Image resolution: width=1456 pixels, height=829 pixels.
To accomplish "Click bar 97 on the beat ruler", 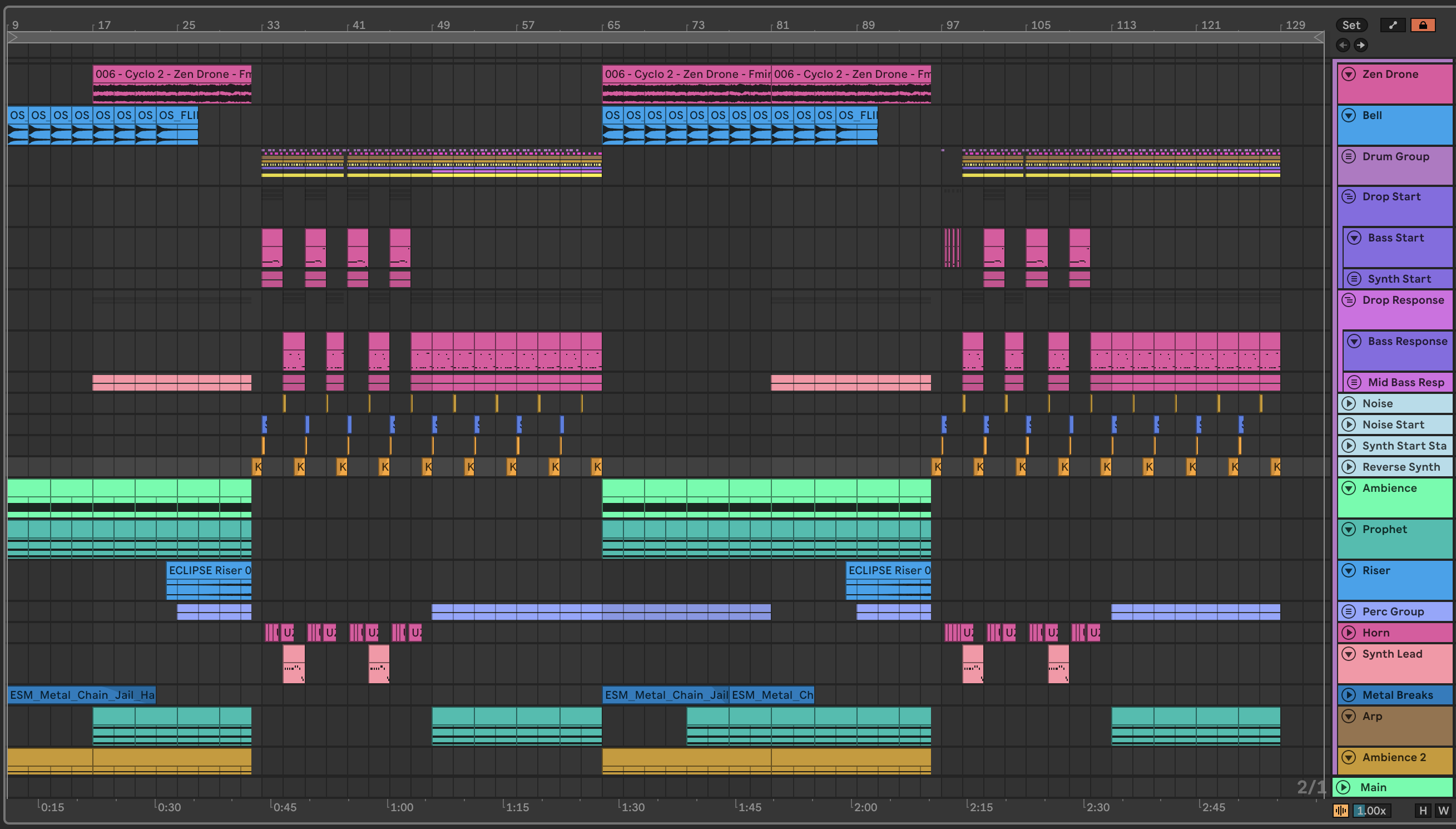I will click(953, 25).
